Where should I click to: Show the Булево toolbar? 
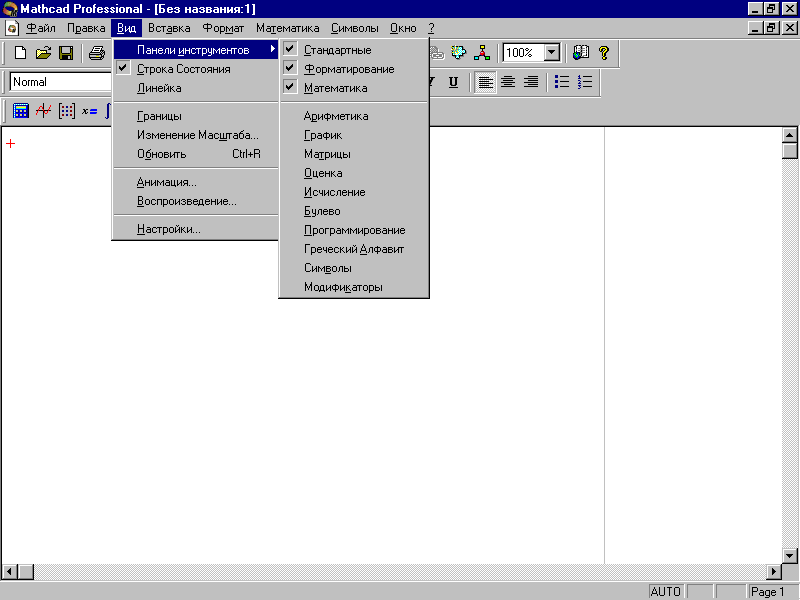(354, 211)
